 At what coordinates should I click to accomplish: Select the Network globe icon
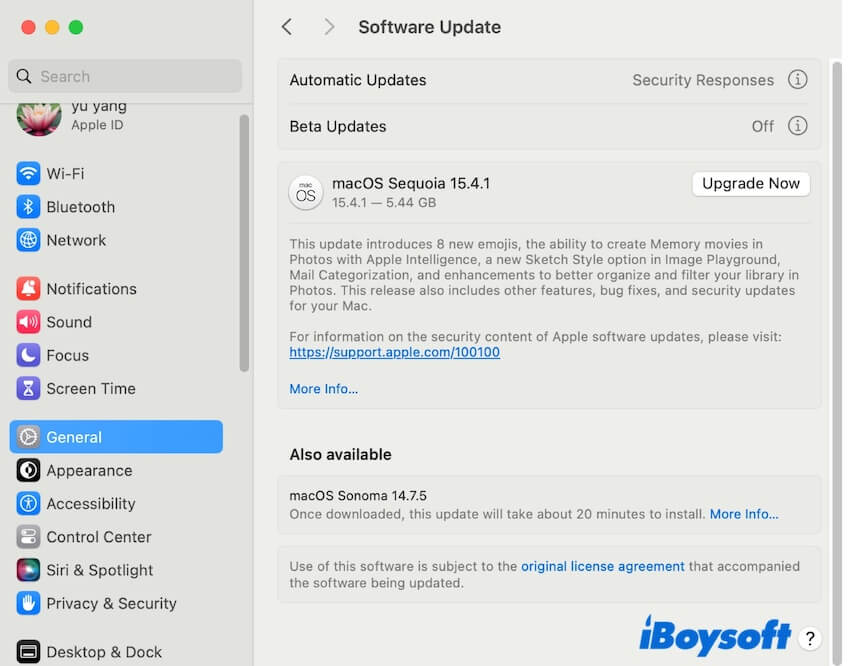pos(28,240)
